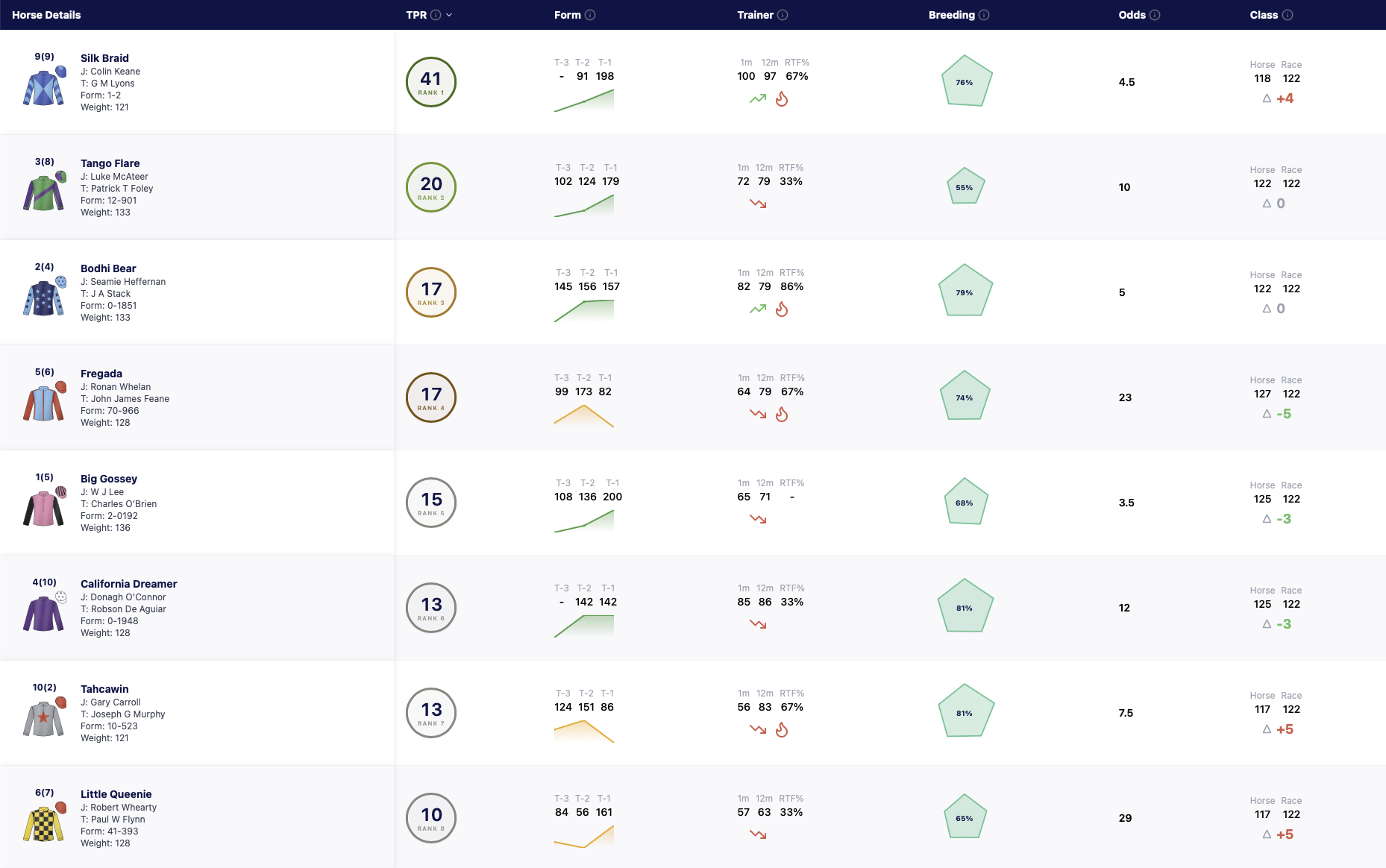1386x868 pixels.
Task: Click the Trainer column info icon
Action: coord(783,15)
